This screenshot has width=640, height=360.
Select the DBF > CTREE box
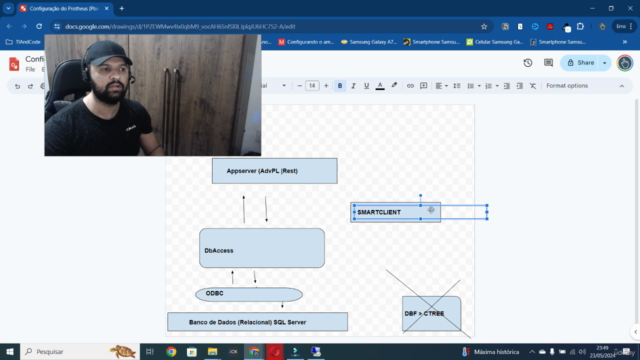pos(431,313)
